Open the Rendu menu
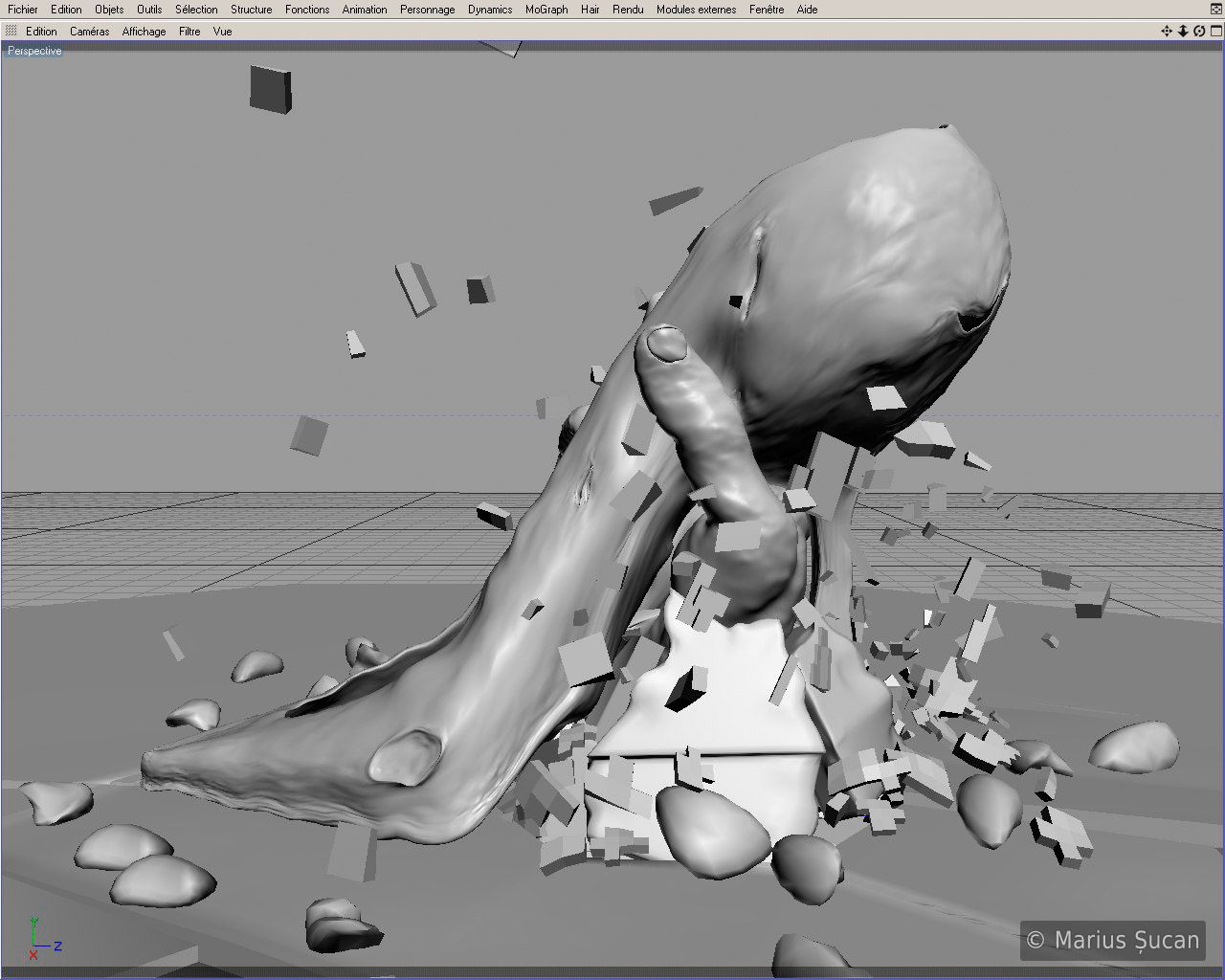1225x980 pixels. click(628, 10)
